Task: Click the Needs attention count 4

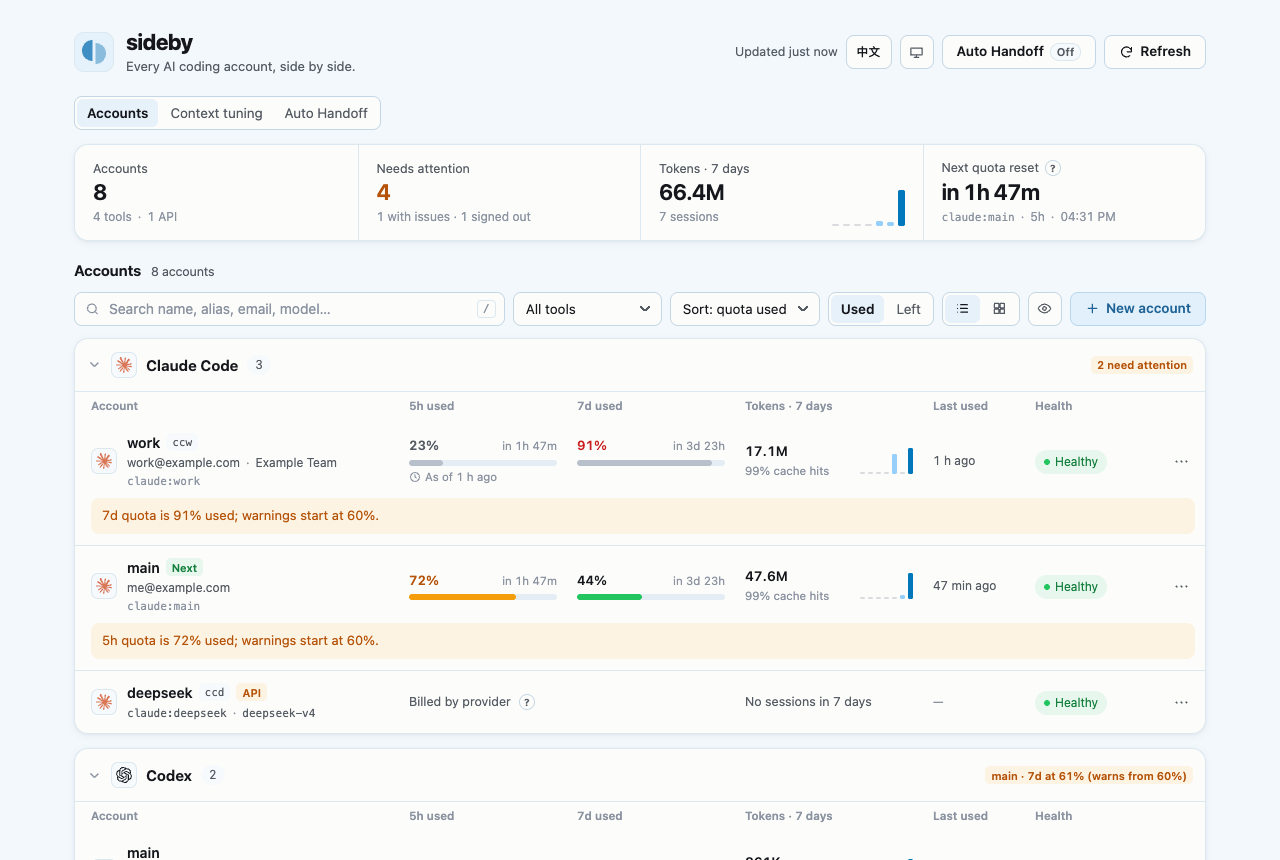Action: click(x=383, y=193)
